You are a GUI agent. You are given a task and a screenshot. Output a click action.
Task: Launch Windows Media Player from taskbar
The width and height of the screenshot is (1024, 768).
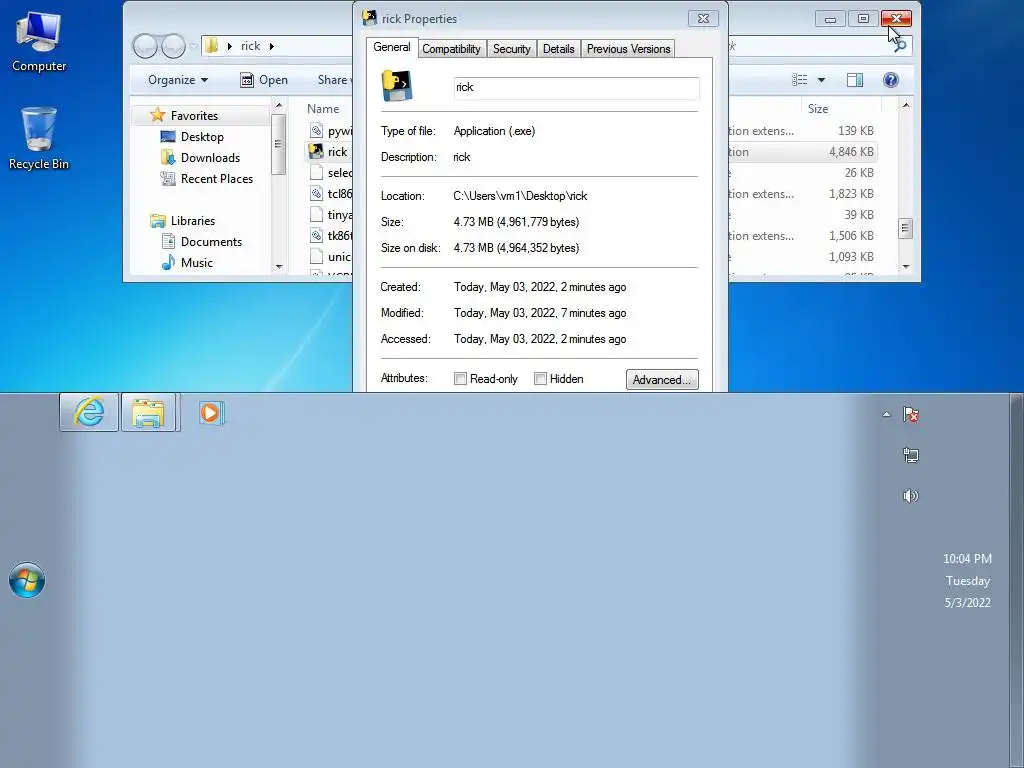[x=211, y=413]
